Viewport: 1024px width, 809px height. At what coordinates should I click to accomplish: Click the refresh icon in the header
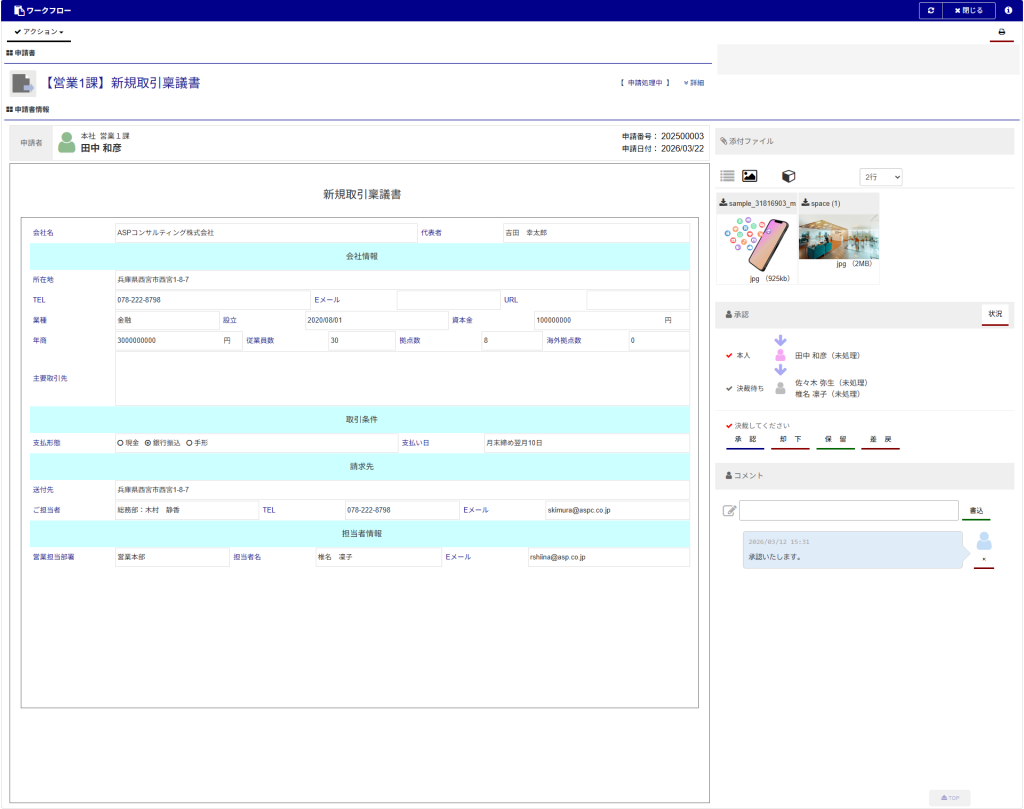[931, 10]
